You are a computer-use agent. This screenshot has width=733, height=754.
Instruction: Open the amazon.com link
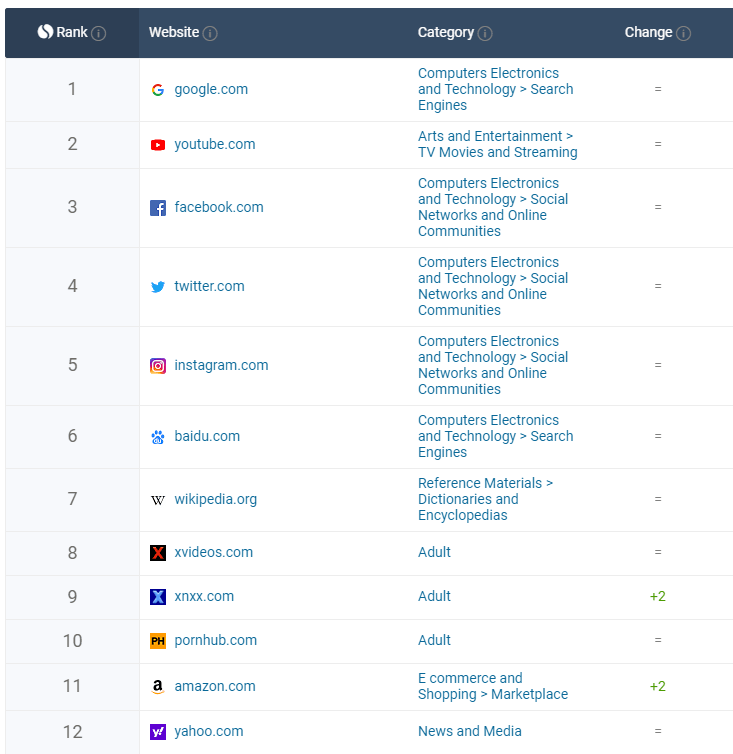coord(215,686)
